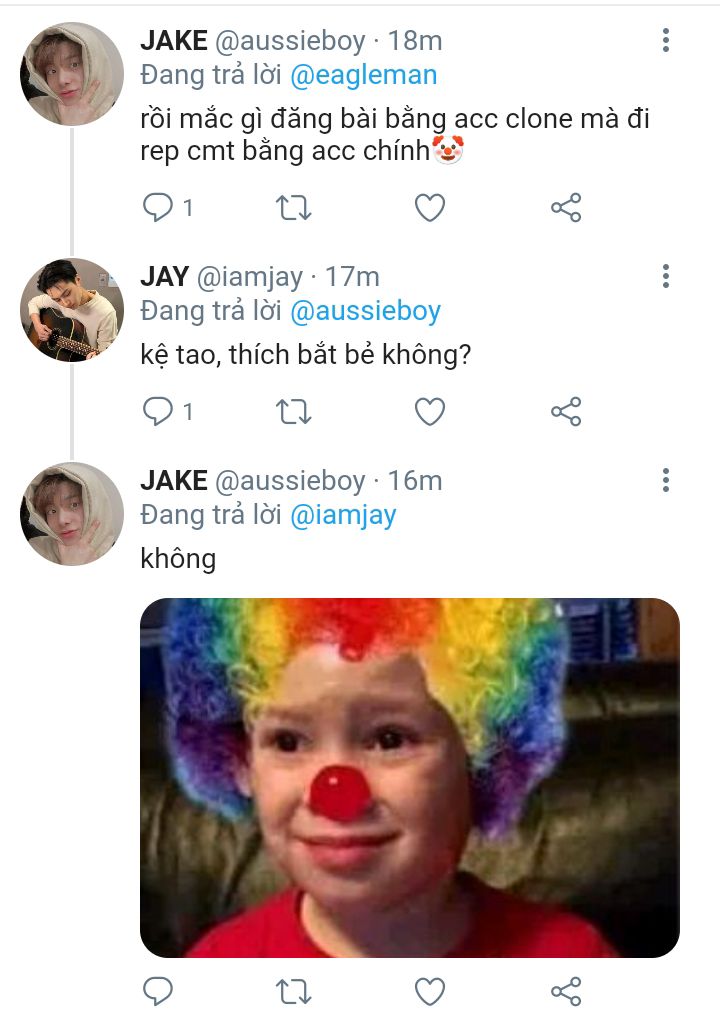The height and width of the screenshot is (1024, 720).
Task: Share Jake's 18m tweet
Action: pyautogui.click(x=566, y=208)
